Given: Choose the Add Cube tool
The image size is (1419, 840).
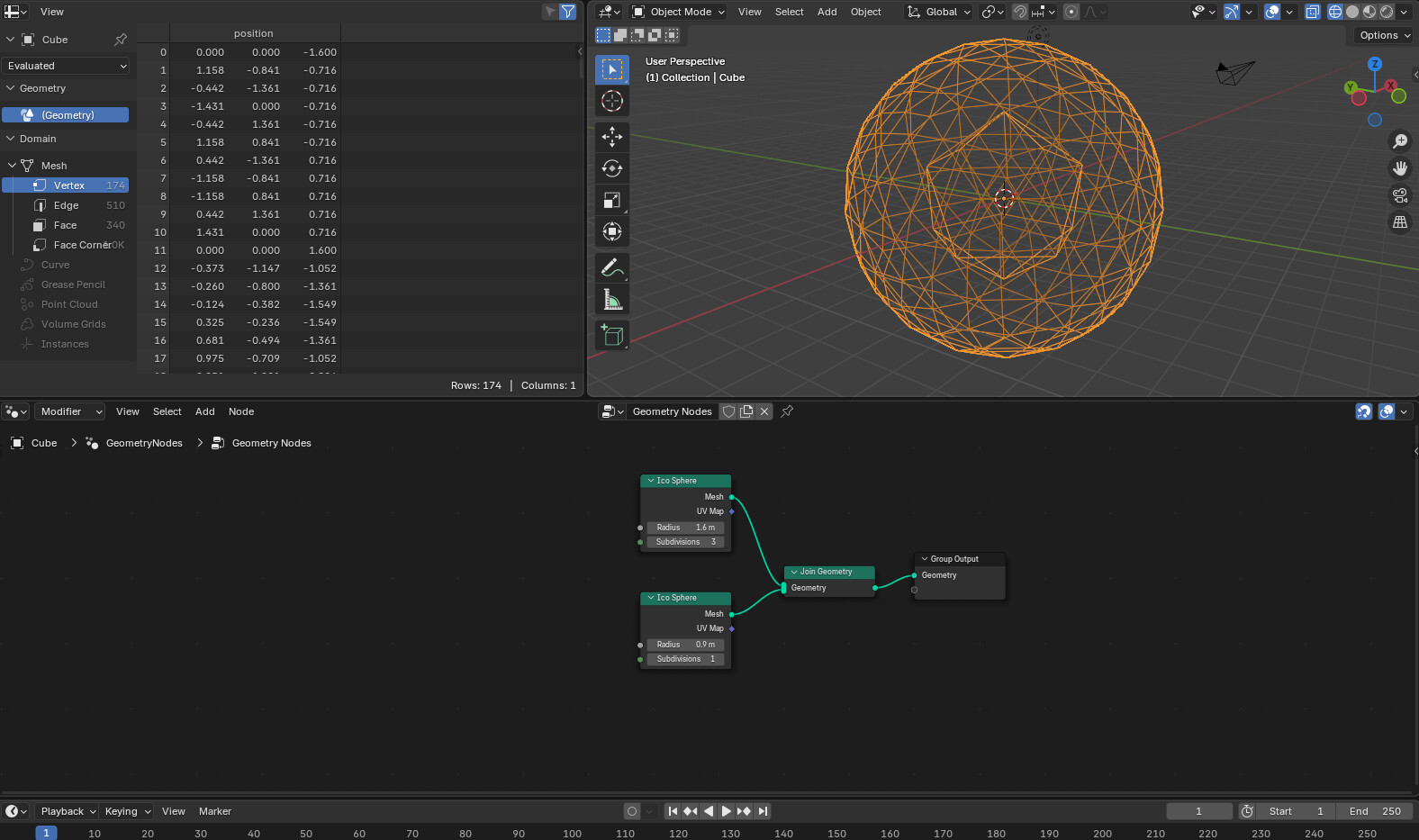Looking at the screenshot, I should (612, 336).
